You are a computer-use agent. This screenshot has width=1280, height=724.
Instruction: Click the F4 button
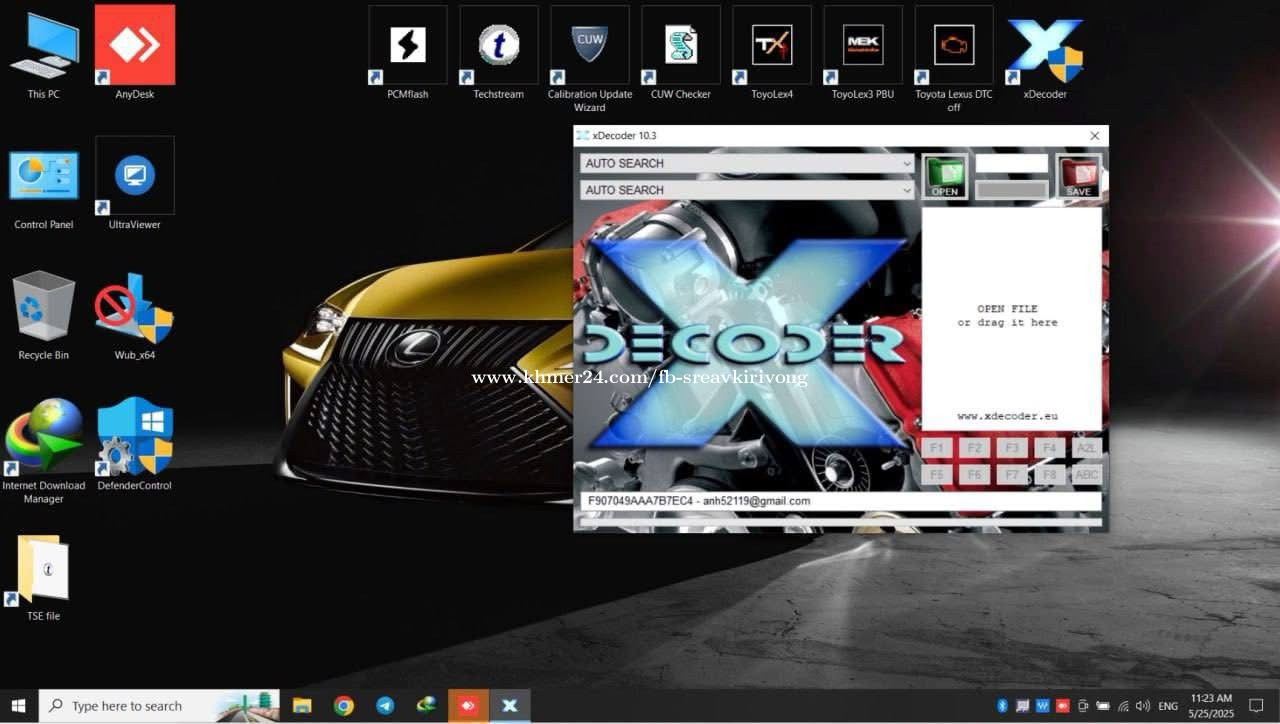[x=1048, y=448]
